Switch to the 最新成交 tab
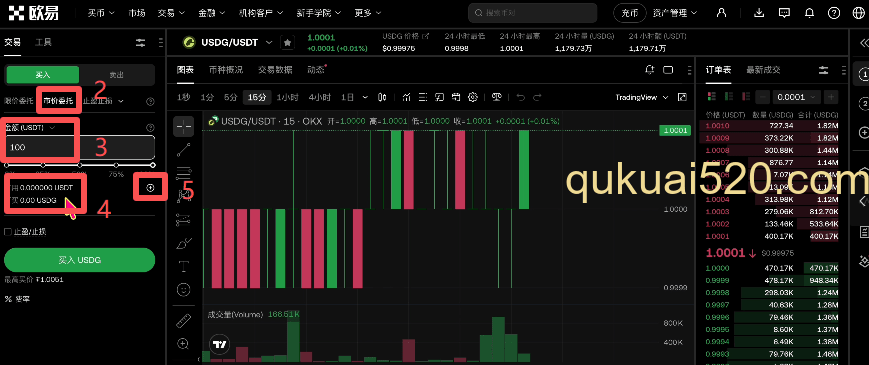The width and height of the screenshot is (869, 365). pyautogui.click(x=763, y=70)
